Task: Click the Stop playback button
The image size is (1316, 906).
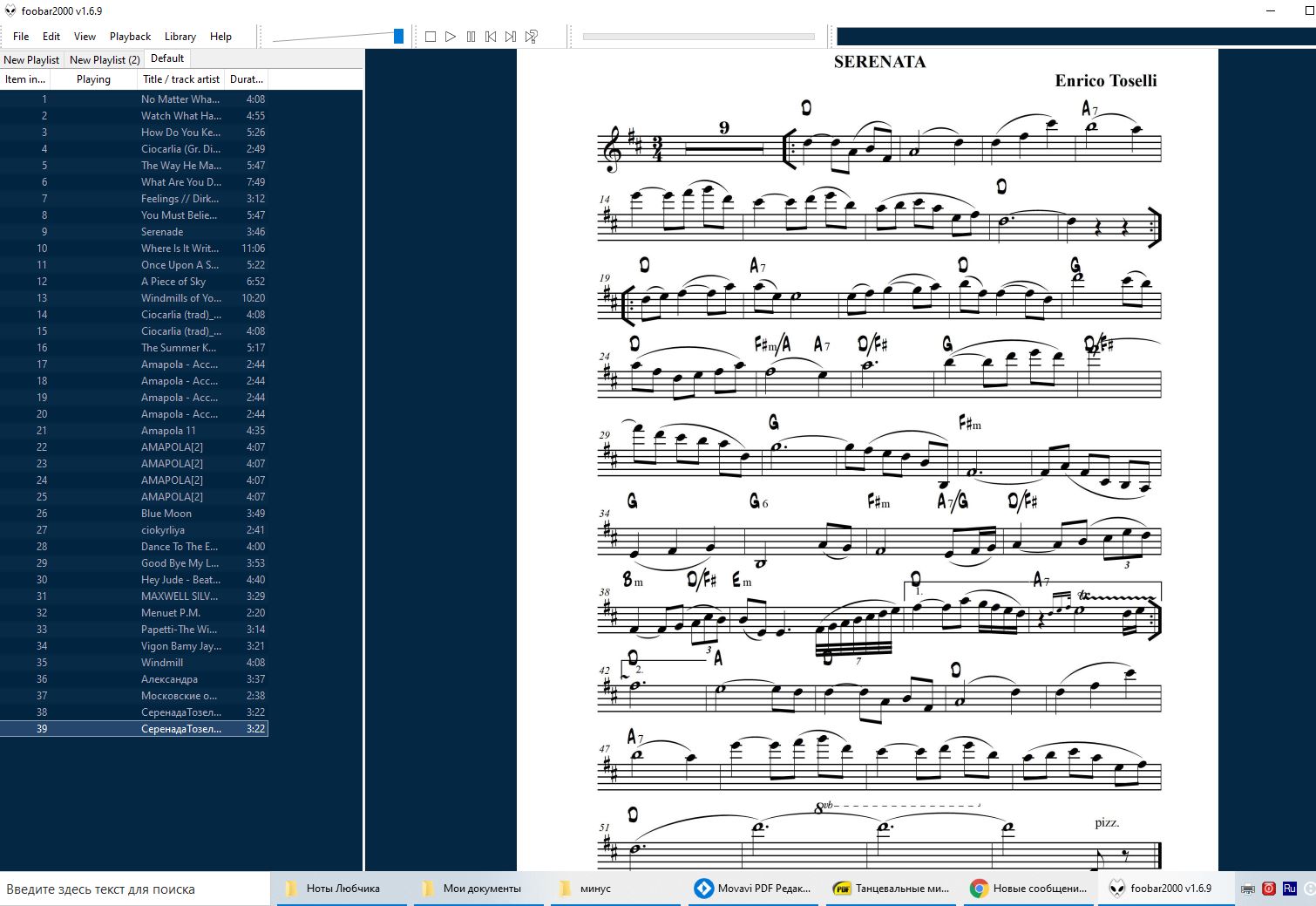Action: click(431, 37)
